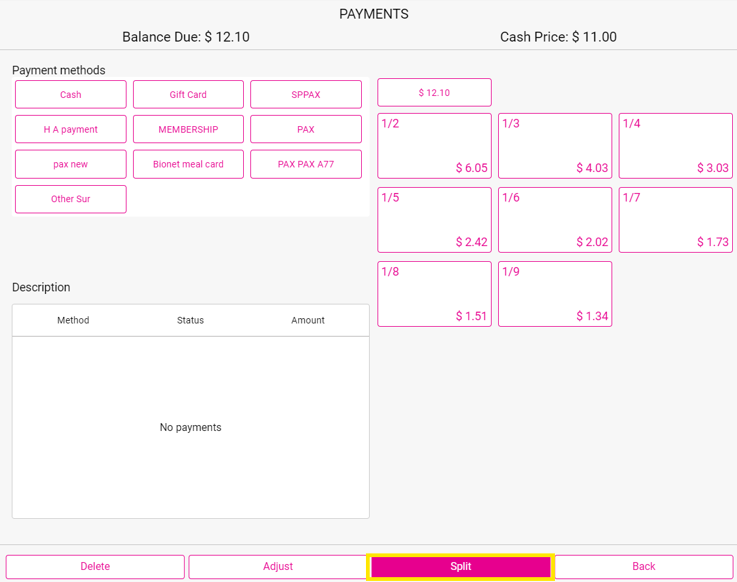
Task: Select Bionet meal card payment
Action: point(188,164)
